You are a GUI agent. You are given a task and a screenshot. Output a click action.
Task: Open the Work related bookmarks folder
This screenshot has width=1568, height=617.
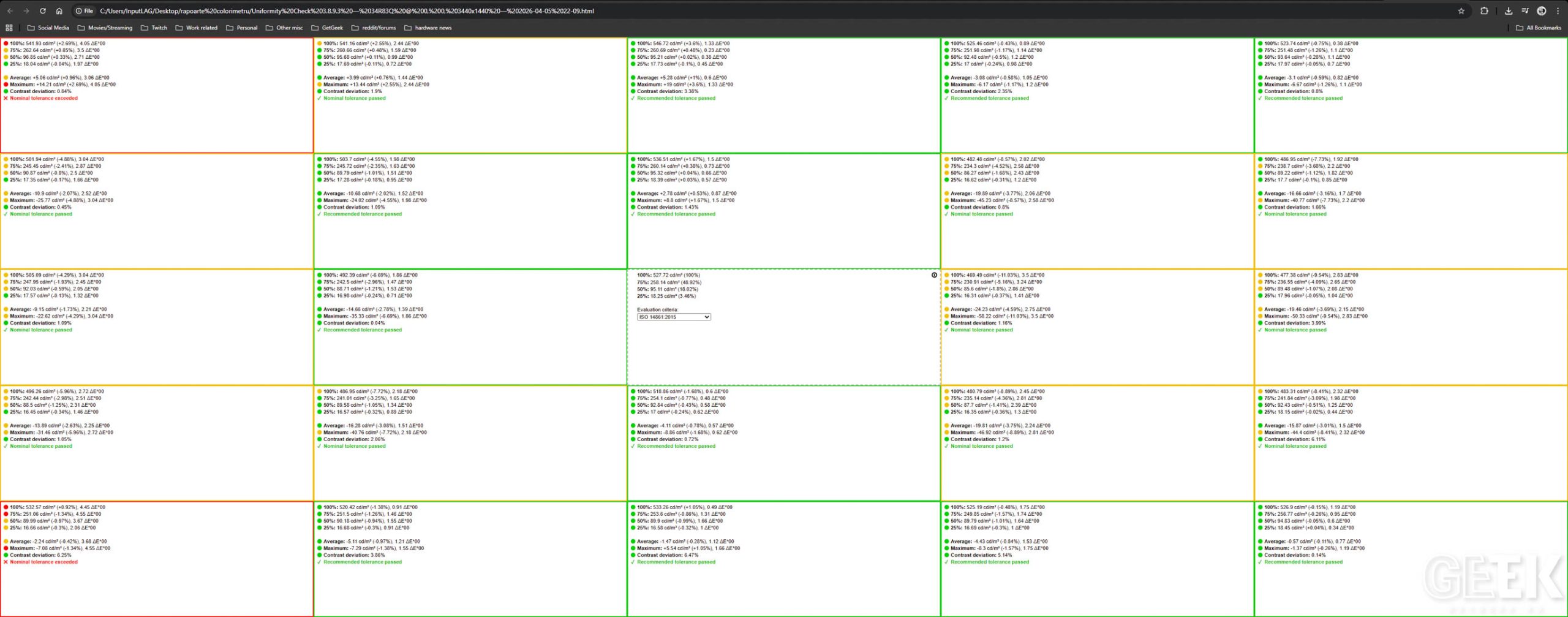pos(196,28)
